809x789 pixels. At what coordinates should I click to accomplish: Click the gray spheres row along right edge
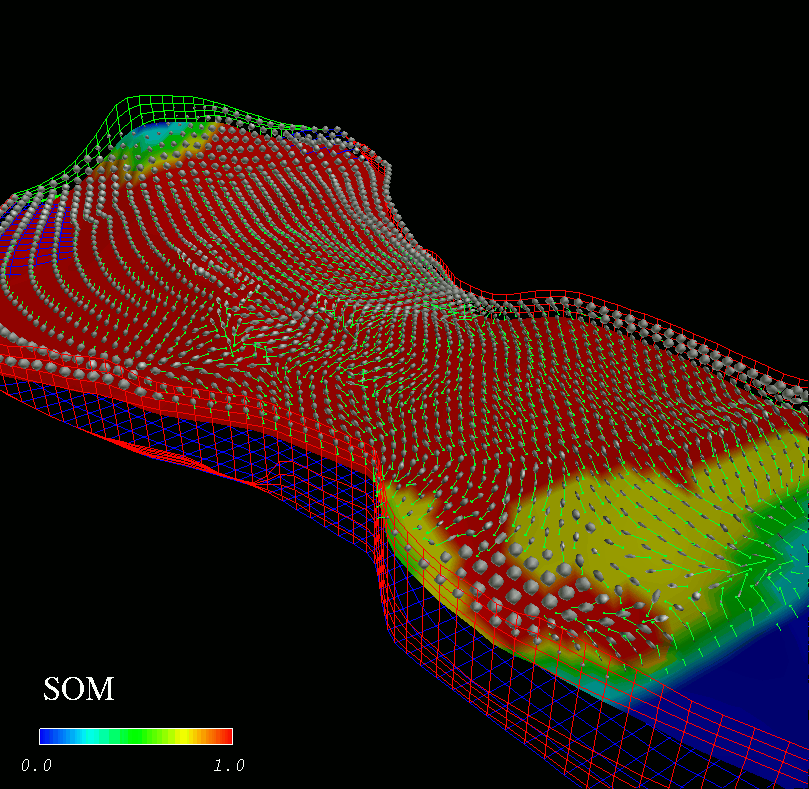coord(700,350)
